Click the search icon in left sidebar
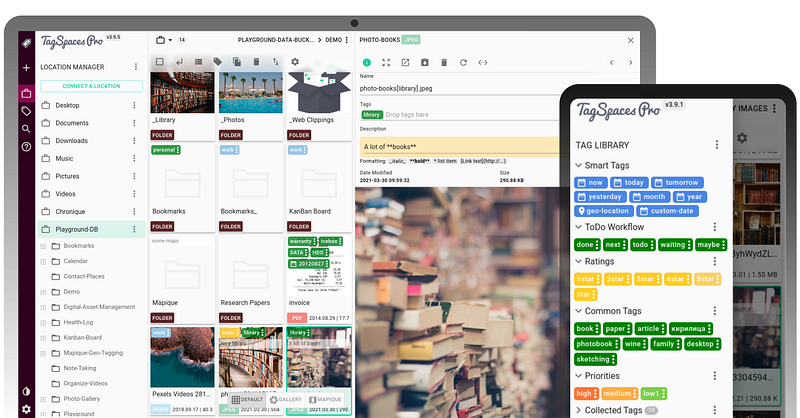The image size is (800, 418). 26,129
